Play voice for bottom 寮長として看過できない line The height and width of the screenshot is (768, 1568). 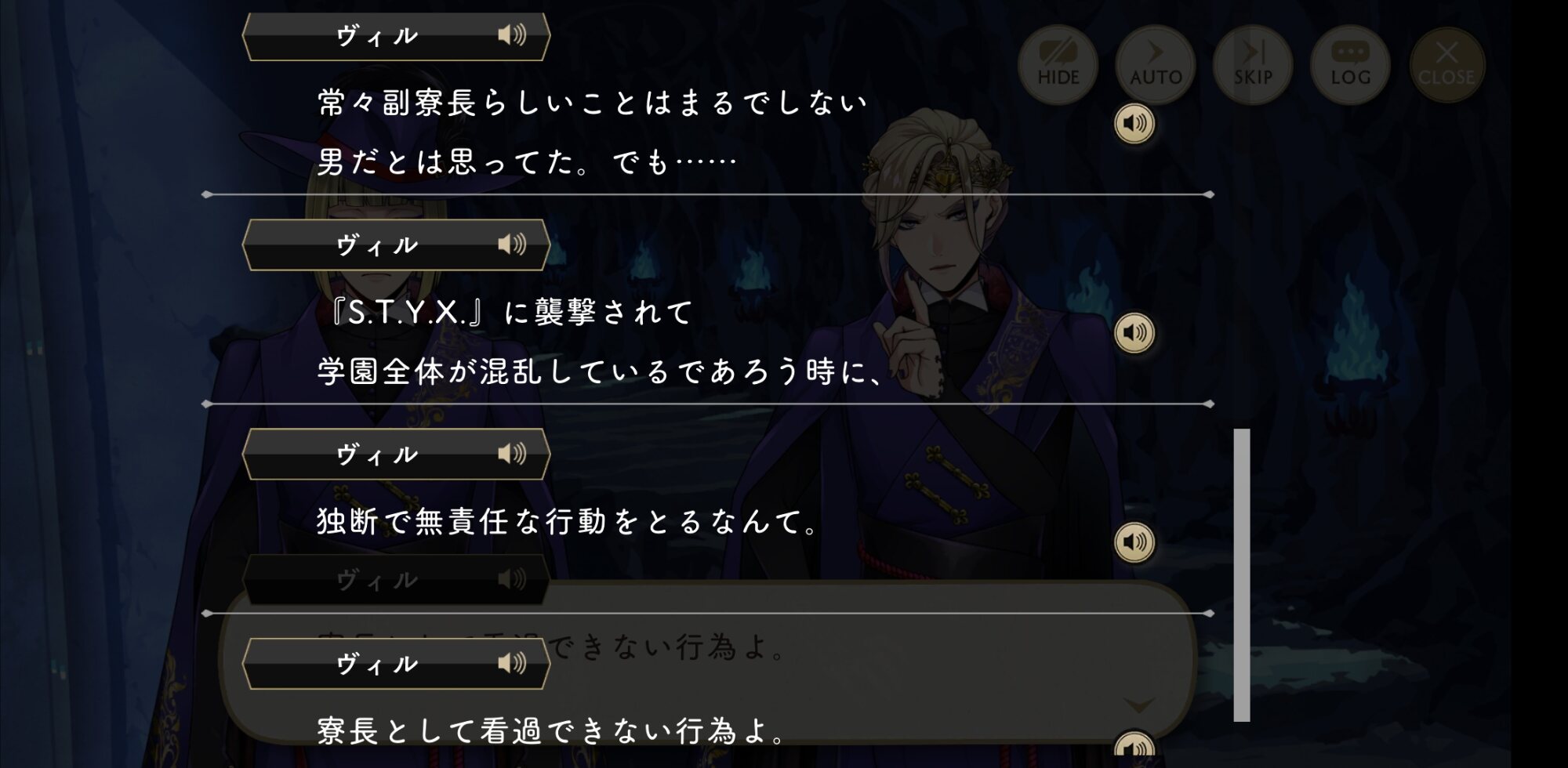pyautogui.click(x=1134, y=748)
